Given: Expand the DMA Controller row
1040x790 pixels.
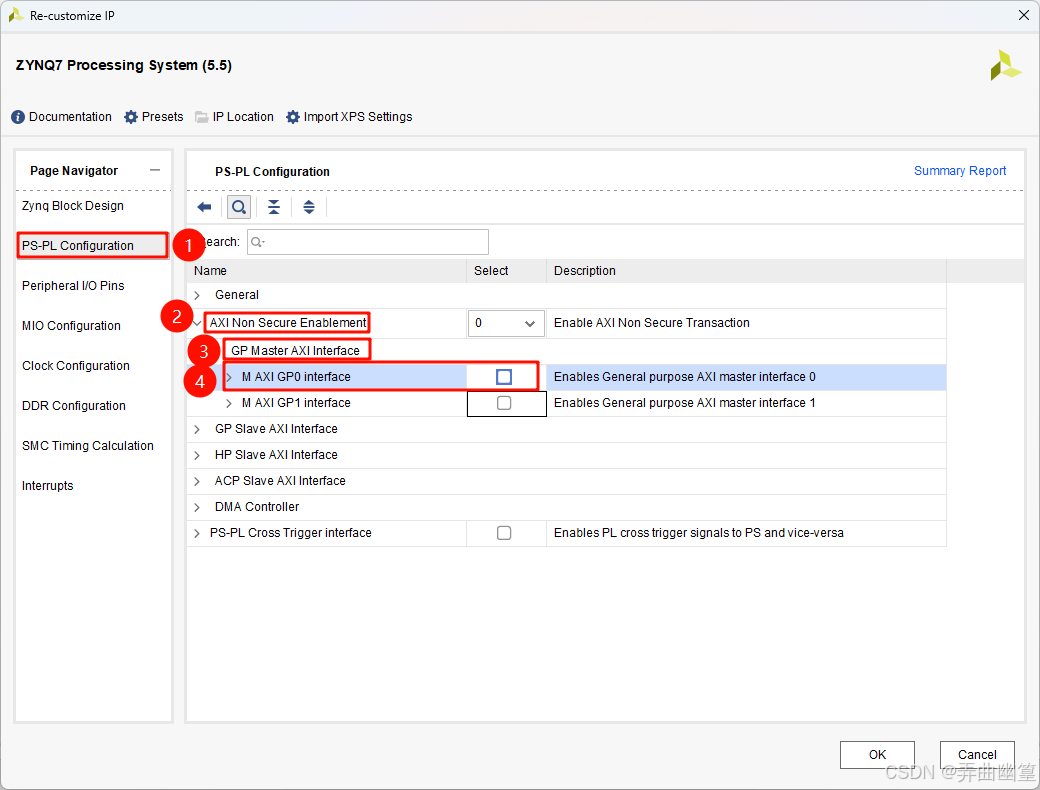Looking at the screenshot, I should coord(197,507).
